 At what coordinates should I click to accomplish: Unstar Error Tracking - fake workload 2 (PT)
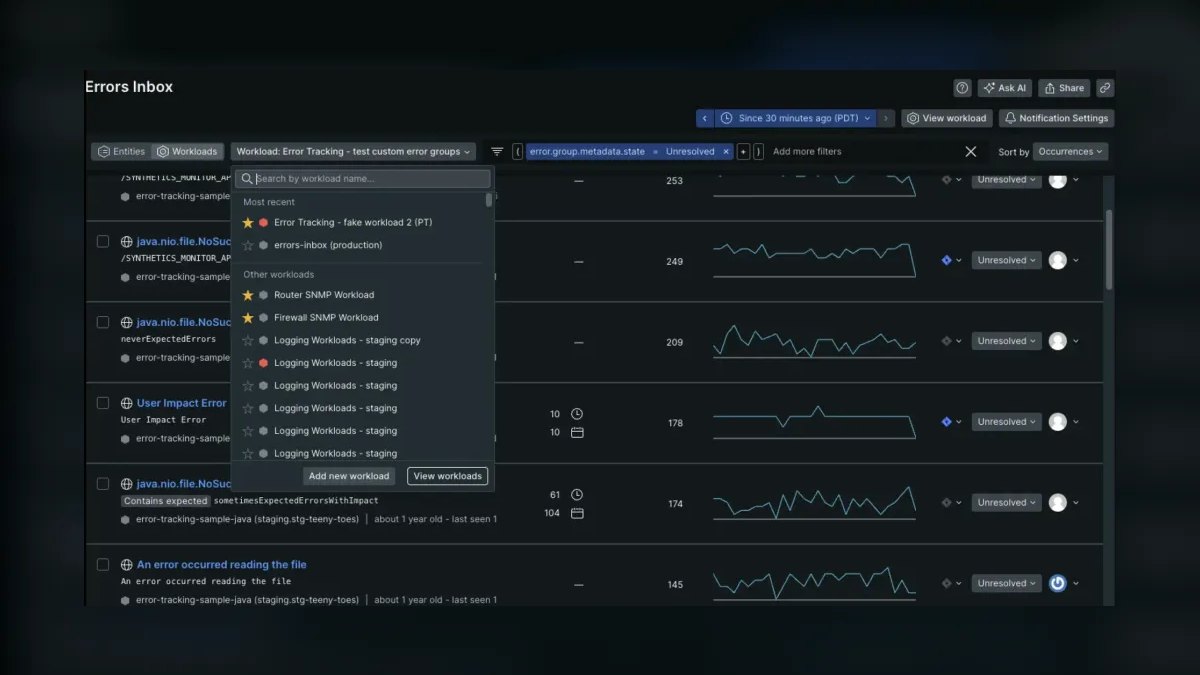pos(248,223)
